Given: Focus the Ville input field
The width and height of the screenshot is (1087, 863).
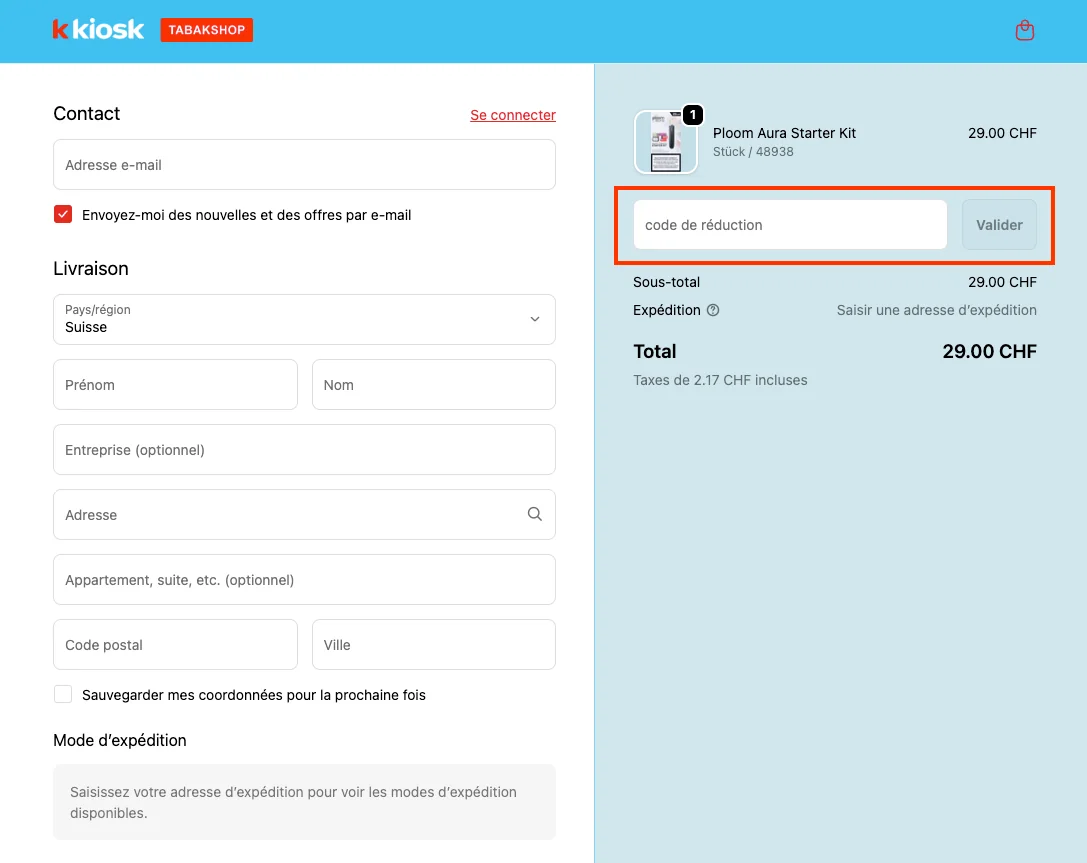Looking at the screenshot, I should (x=434, y=645).
